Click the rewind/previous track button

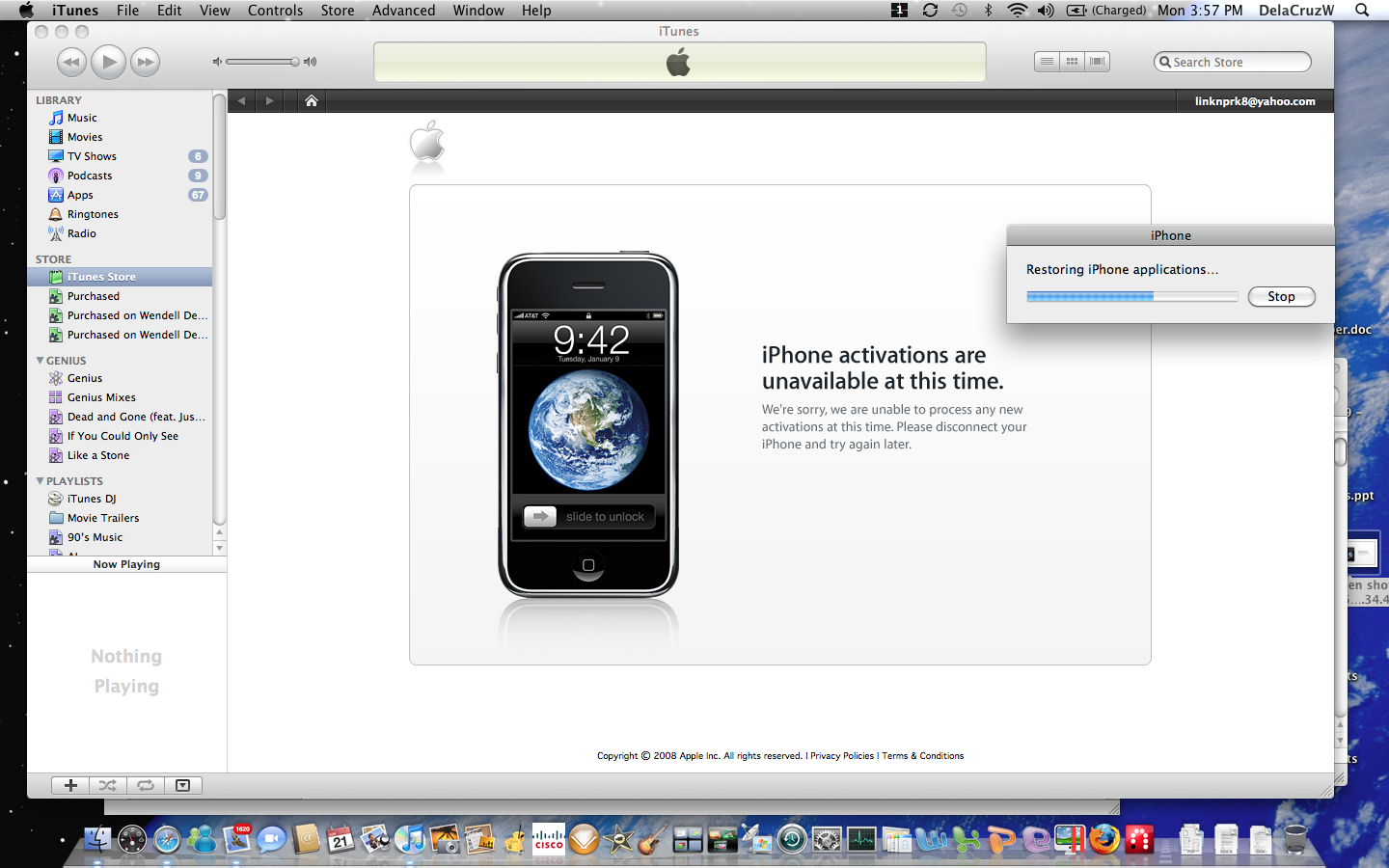pos(71,62)
